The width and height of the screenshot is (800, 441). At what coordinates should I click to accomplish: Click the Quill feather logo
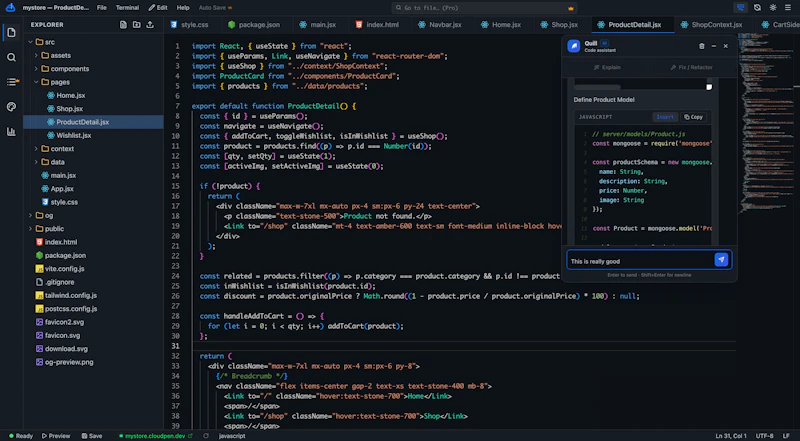(574, 46)
